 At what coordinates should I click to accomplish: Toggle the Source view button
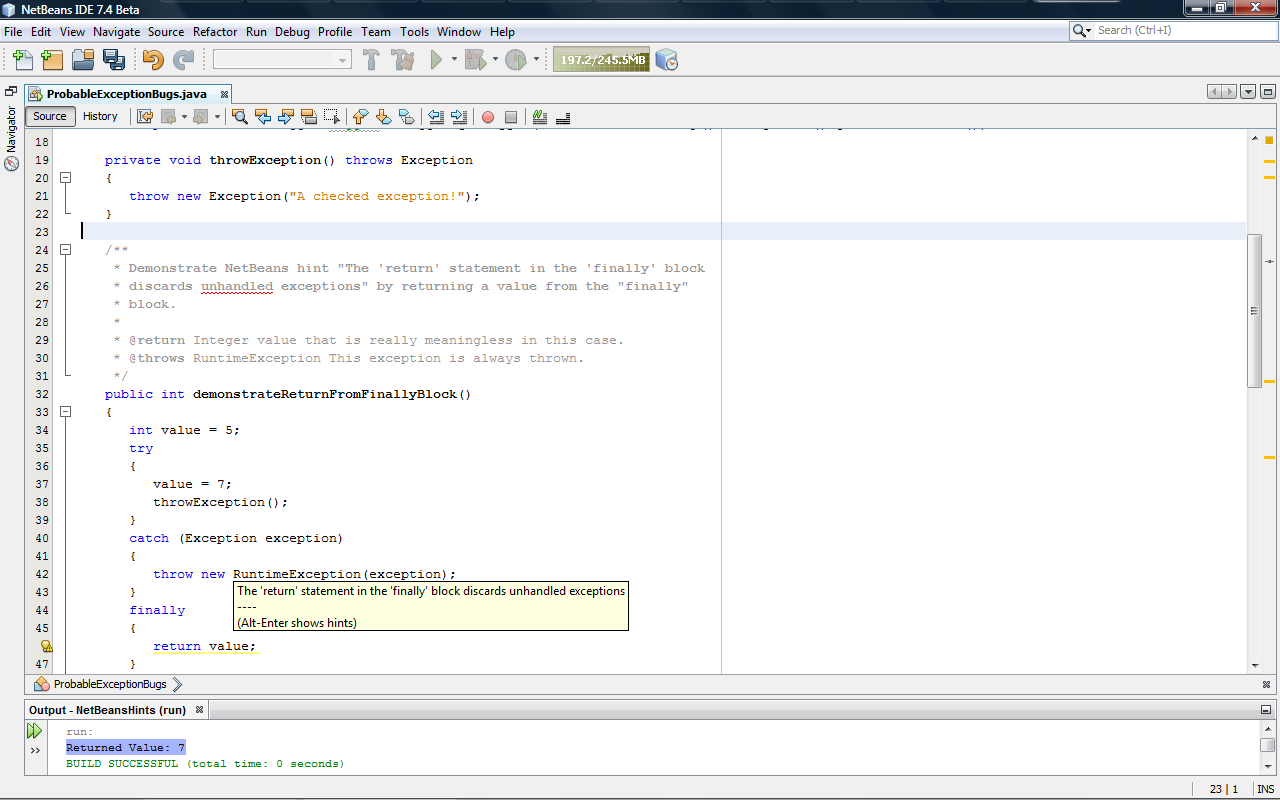point(50,116)
